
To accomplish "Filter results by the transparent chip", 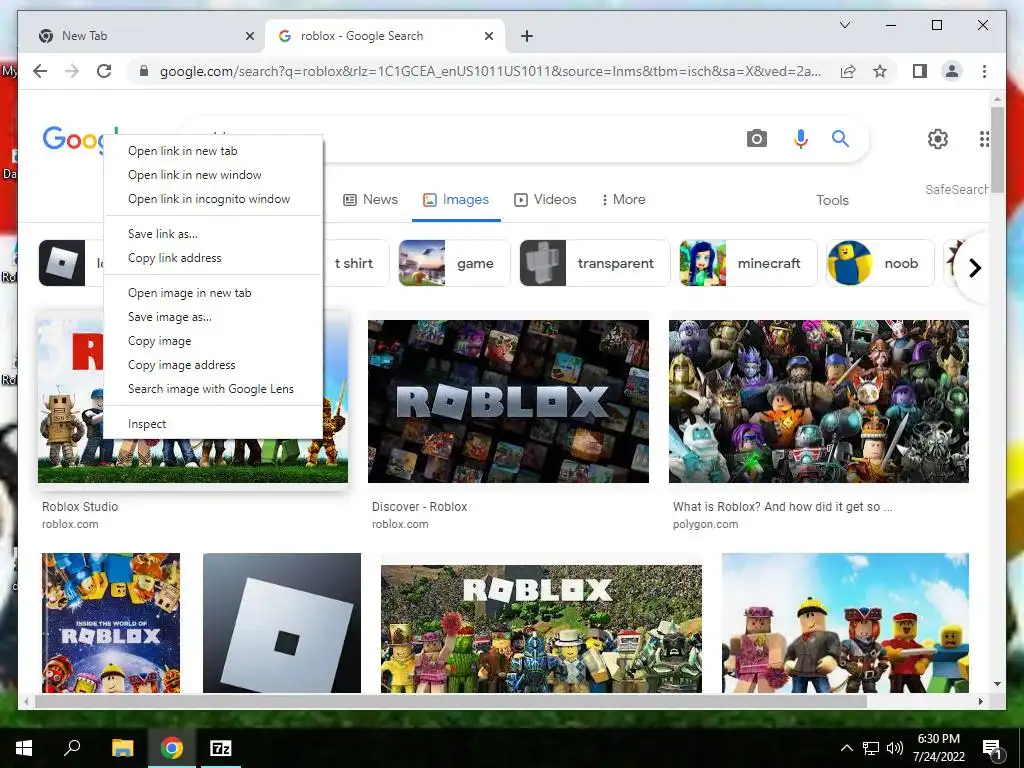I will tap(595, 263).
